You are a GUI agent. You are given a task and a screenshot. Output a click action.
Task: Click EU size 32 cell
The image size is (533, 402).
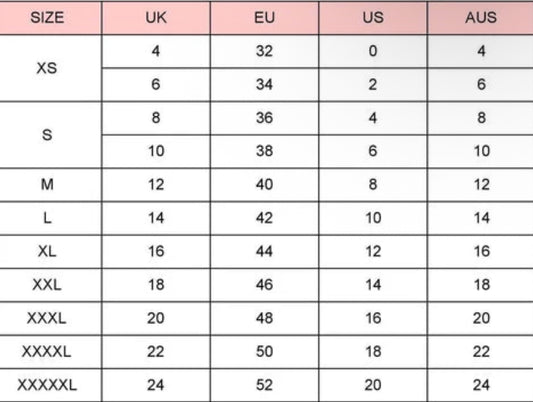(x=264, y=51)
